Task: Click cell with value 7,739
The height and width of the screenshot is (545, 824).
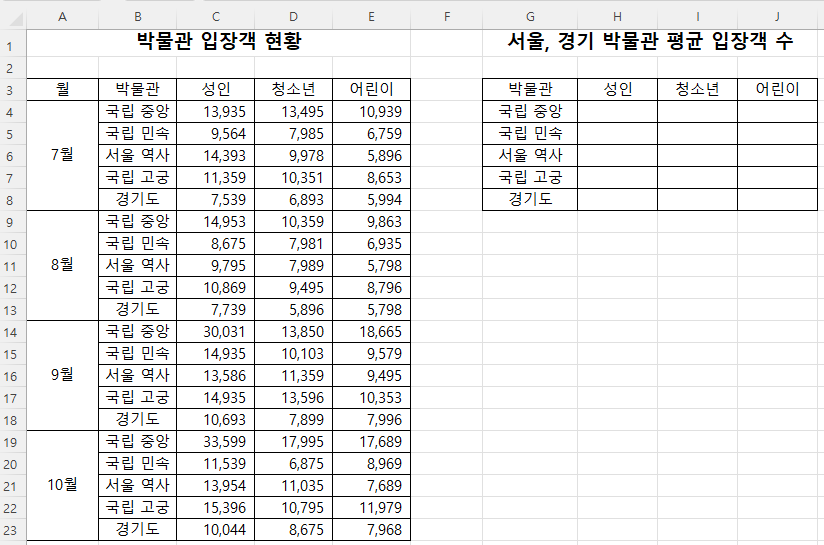Action: click(x=215, y=310)
